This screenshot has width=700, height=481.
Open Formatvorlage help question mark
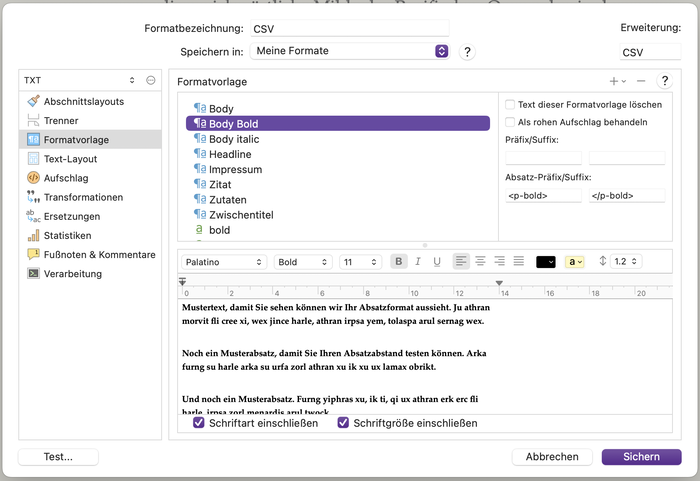[x=665, y=81]
